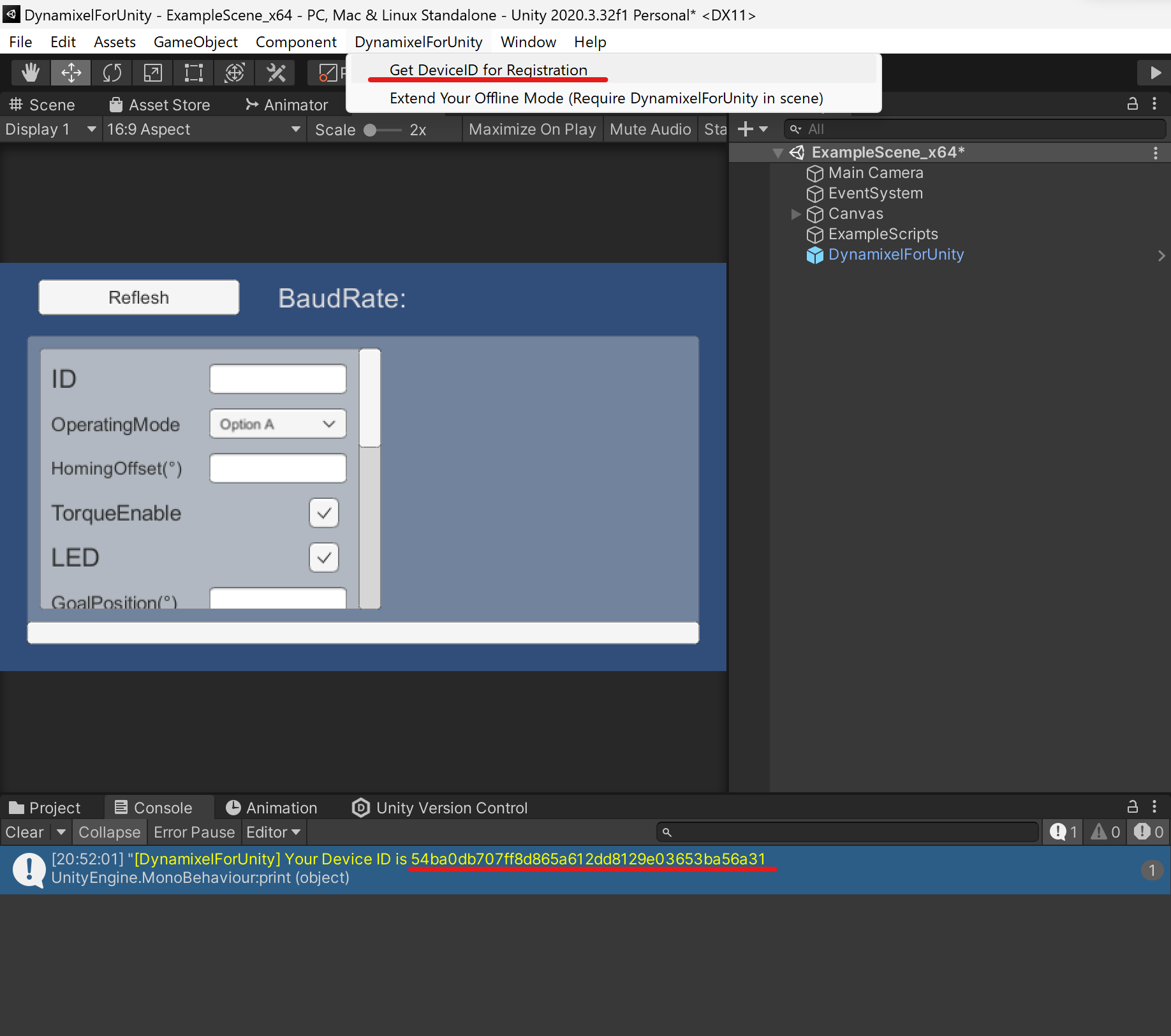The width and height of the screenshot is (1171, 1036).
Task: Click the GoalPosition input field
Action: click(x=278, y=598)
